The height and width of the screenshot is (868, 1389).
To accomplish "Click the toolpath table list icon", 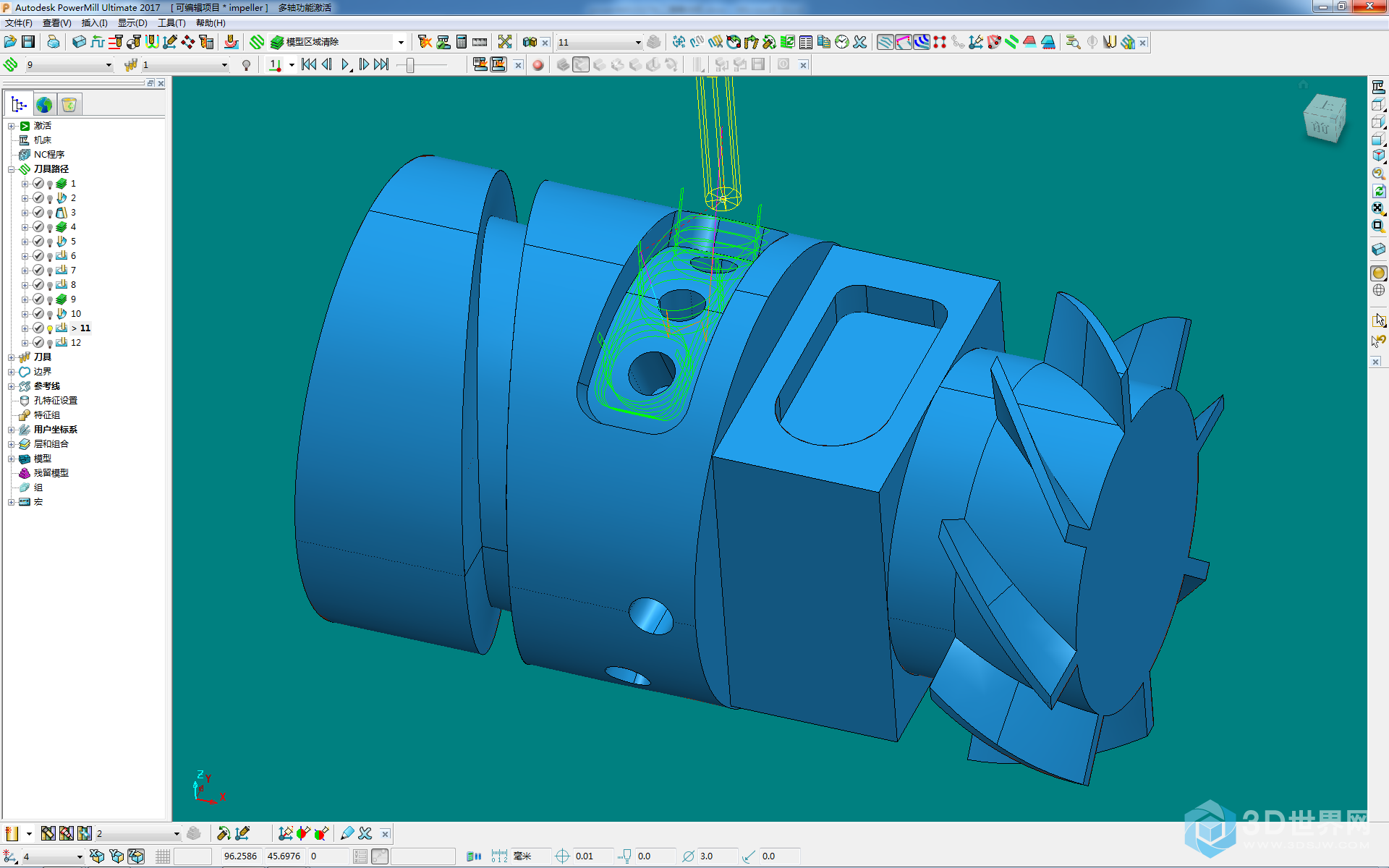I will (x=806, y=42).
